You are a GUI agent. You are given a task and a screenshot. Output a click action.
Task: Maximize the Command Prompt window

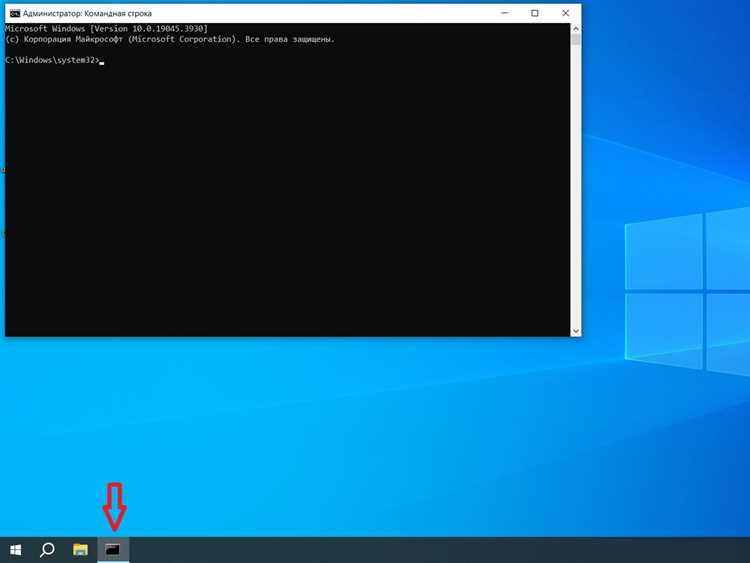click(535, 13)
